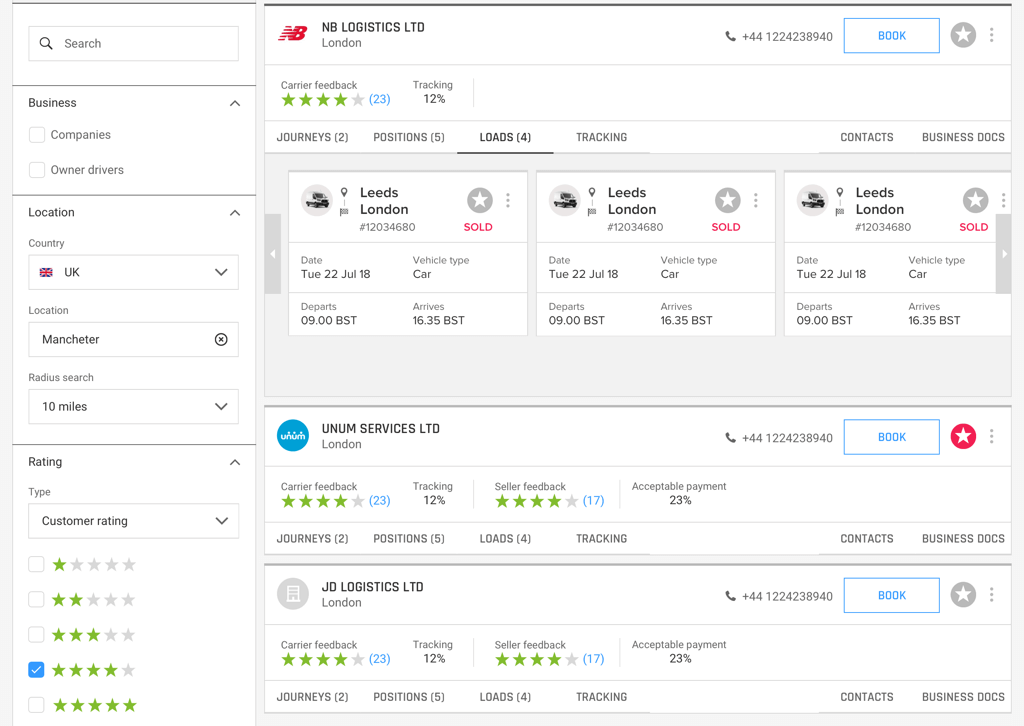Click second load card van thumbnail

(565, 200)
